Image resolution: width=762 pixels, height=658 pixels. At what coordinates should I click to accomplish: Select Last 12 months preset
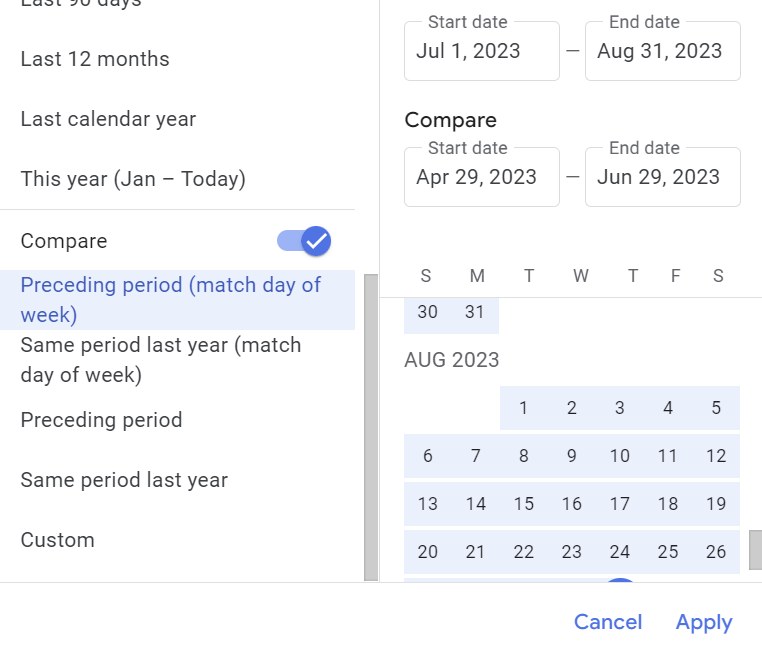[177, 59]
